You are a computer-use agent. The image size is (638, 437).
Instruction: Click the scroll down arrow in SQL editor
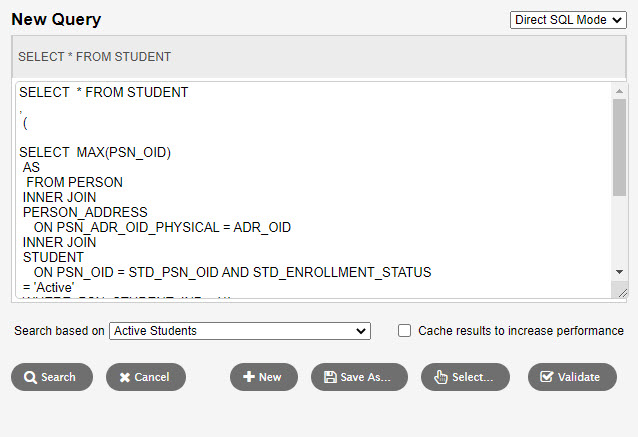[619, 272]
